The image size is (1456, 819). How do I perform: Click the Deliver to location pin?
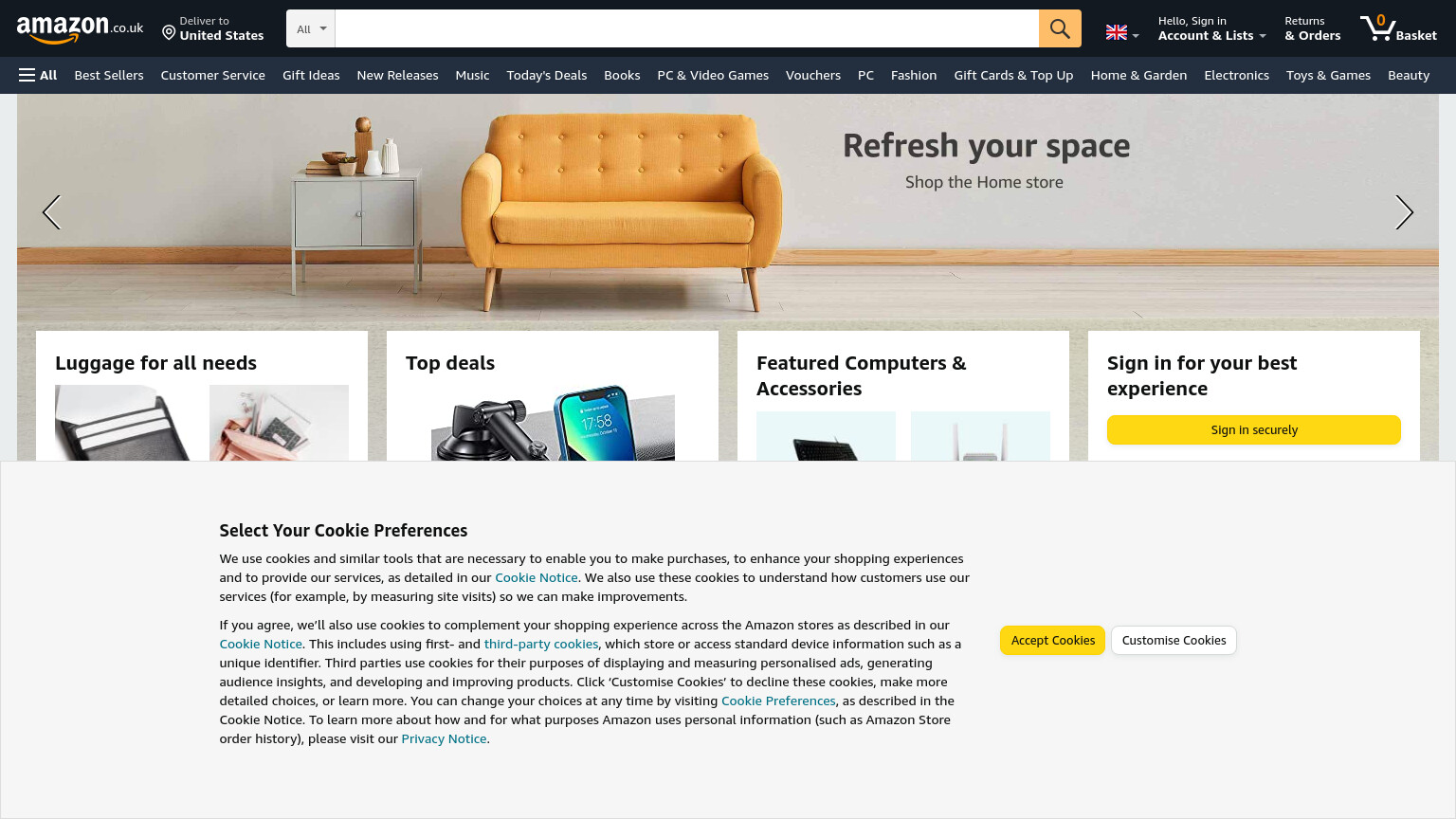[x=169, y=32]
